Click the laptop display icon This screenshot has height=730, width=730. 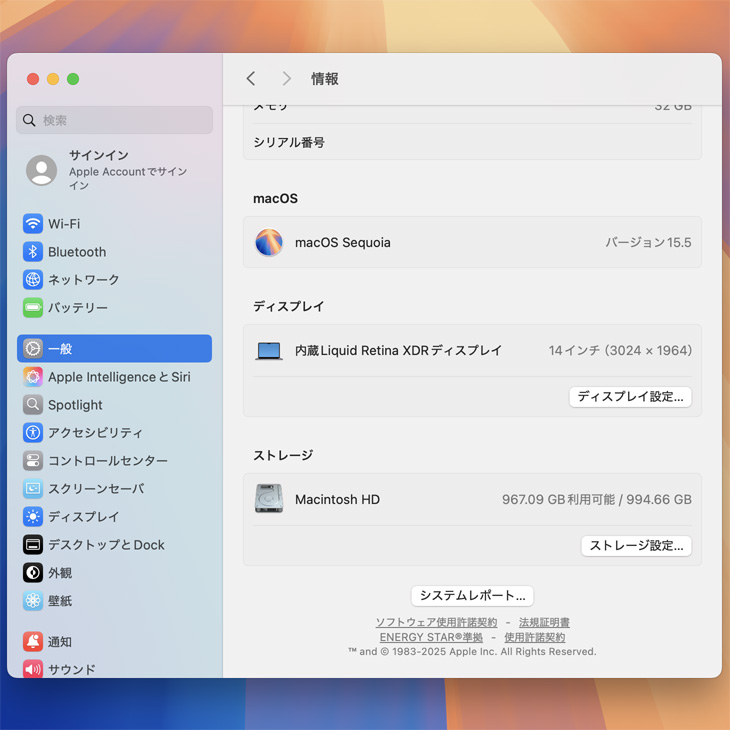pos(269,351)
